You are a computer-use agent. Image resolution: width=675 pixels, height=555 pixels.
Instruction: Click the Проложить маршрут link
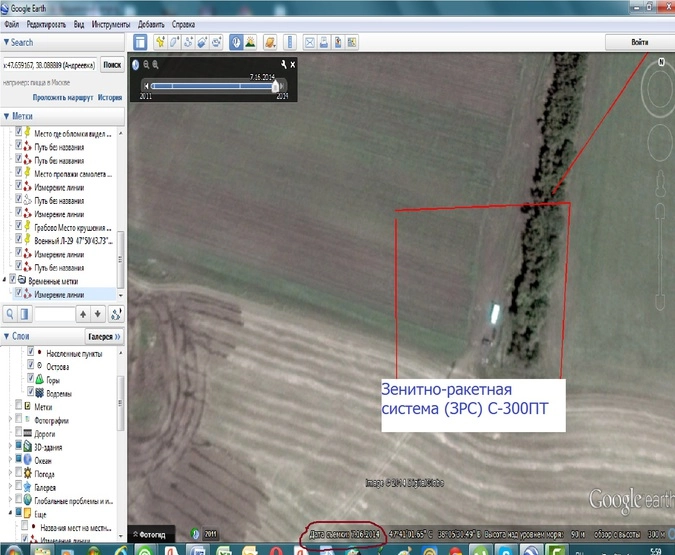pyautogui.click(x=62, y=98)
